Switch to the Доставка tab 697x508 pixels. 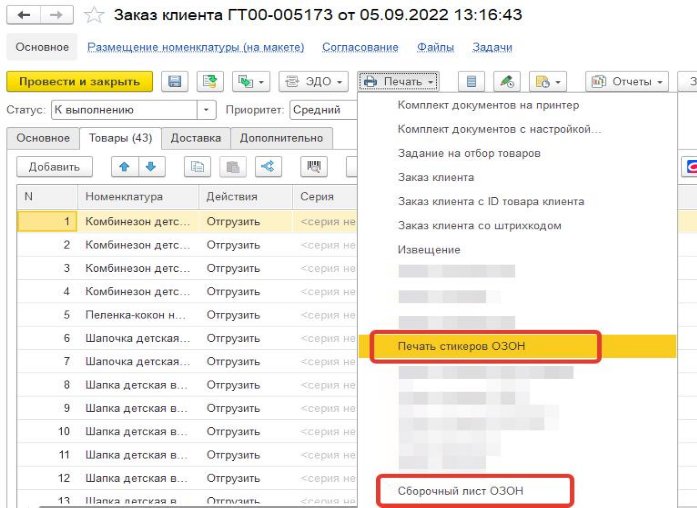(196, 138)
